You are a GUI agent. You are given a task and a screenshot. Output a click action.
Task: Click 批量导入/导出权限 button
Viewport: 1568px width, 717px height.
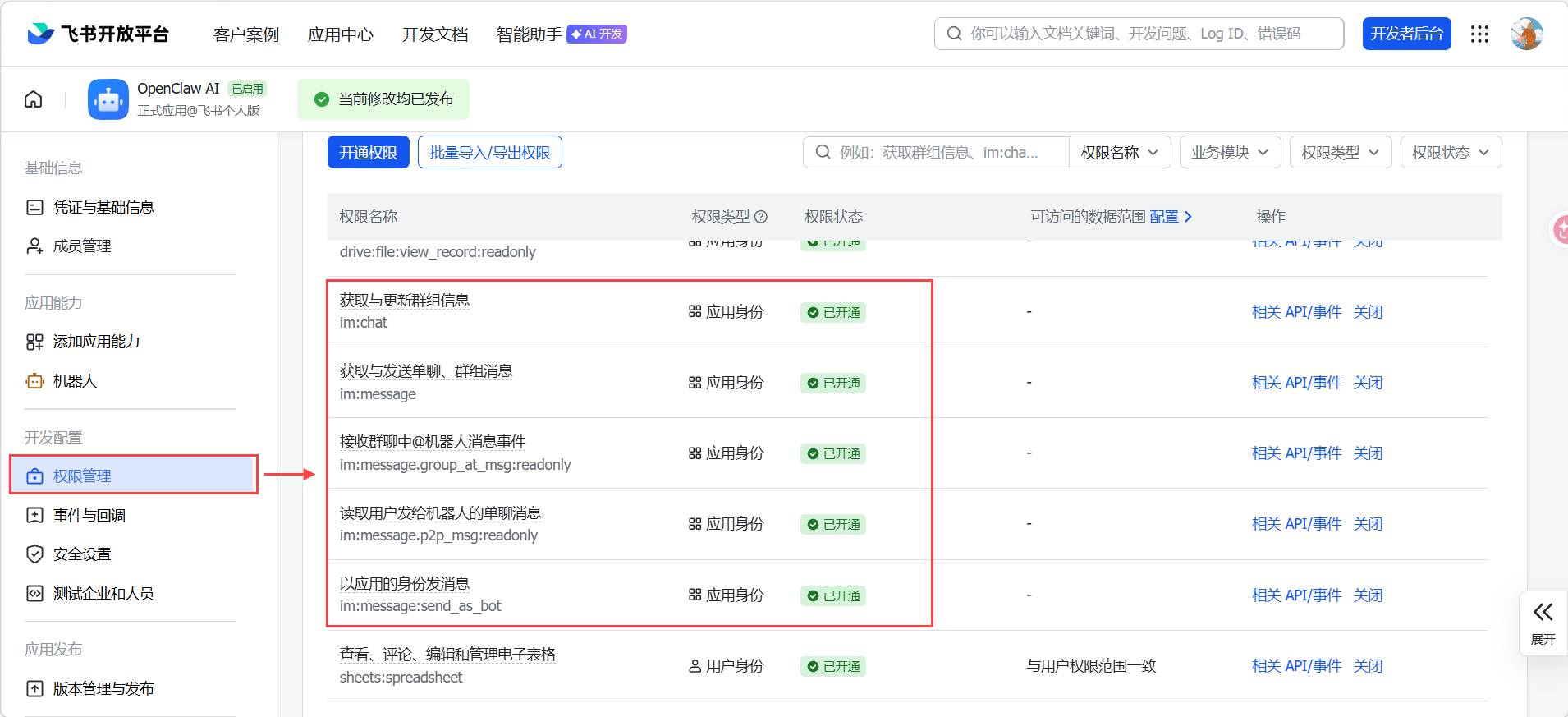point(490,153)
